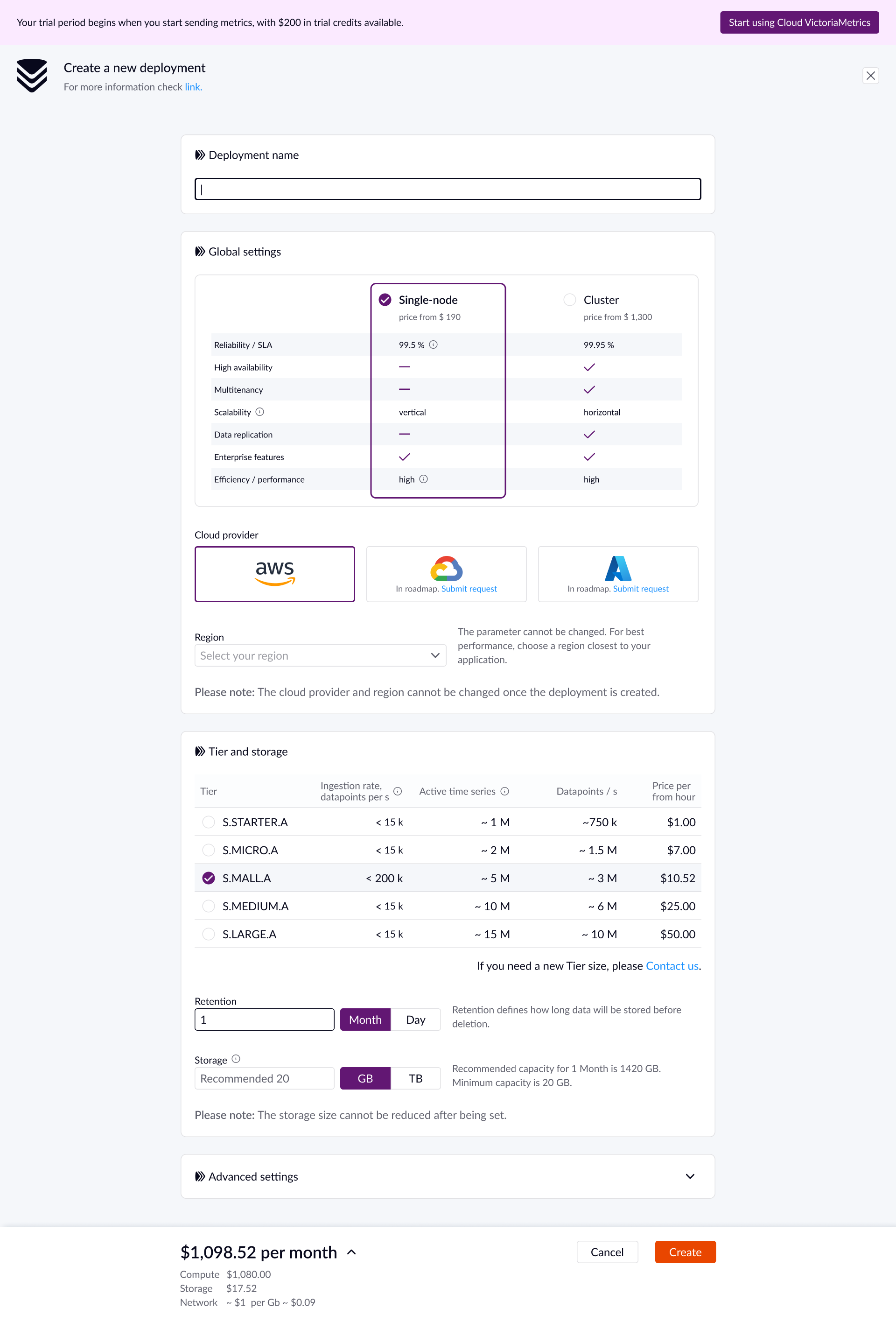896x1322 pixels.
Task: Open the Ingestion rate info tooltip
Action: click(398, 791)
